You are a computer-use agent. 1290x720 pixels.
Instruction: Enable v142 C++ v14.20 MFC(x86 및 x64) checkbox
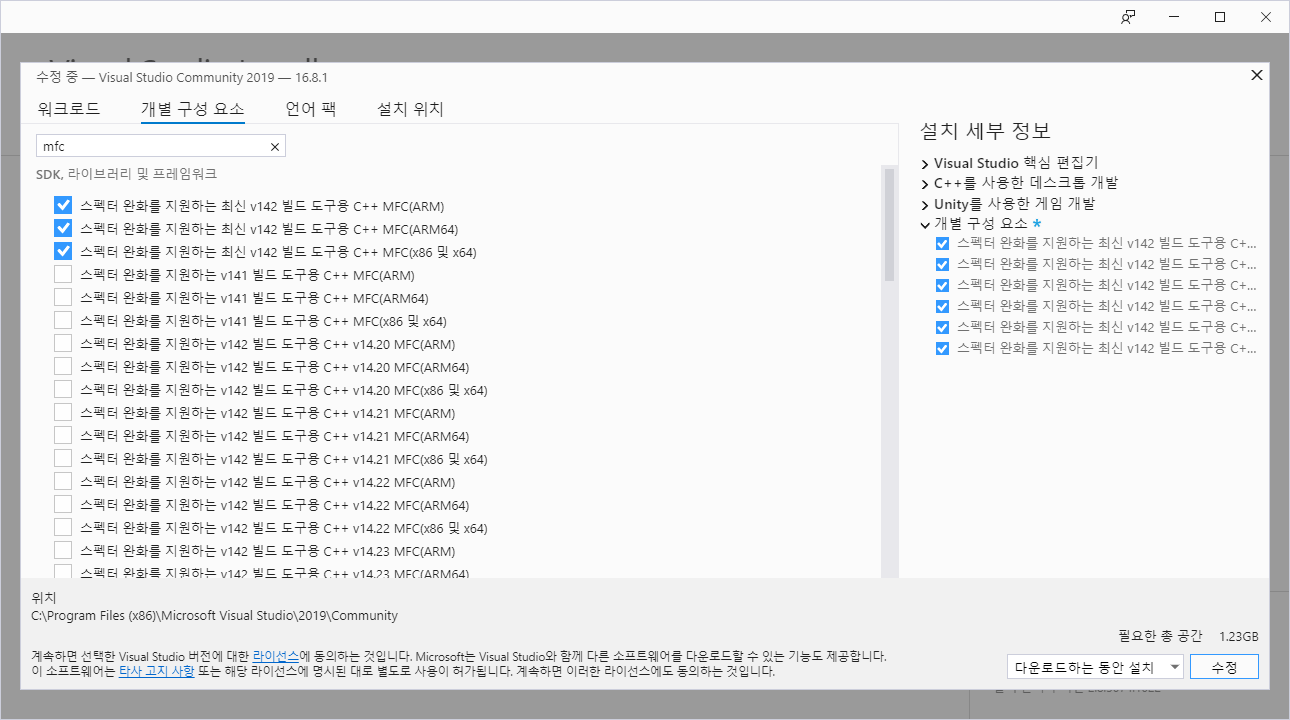tap(63, 390)
